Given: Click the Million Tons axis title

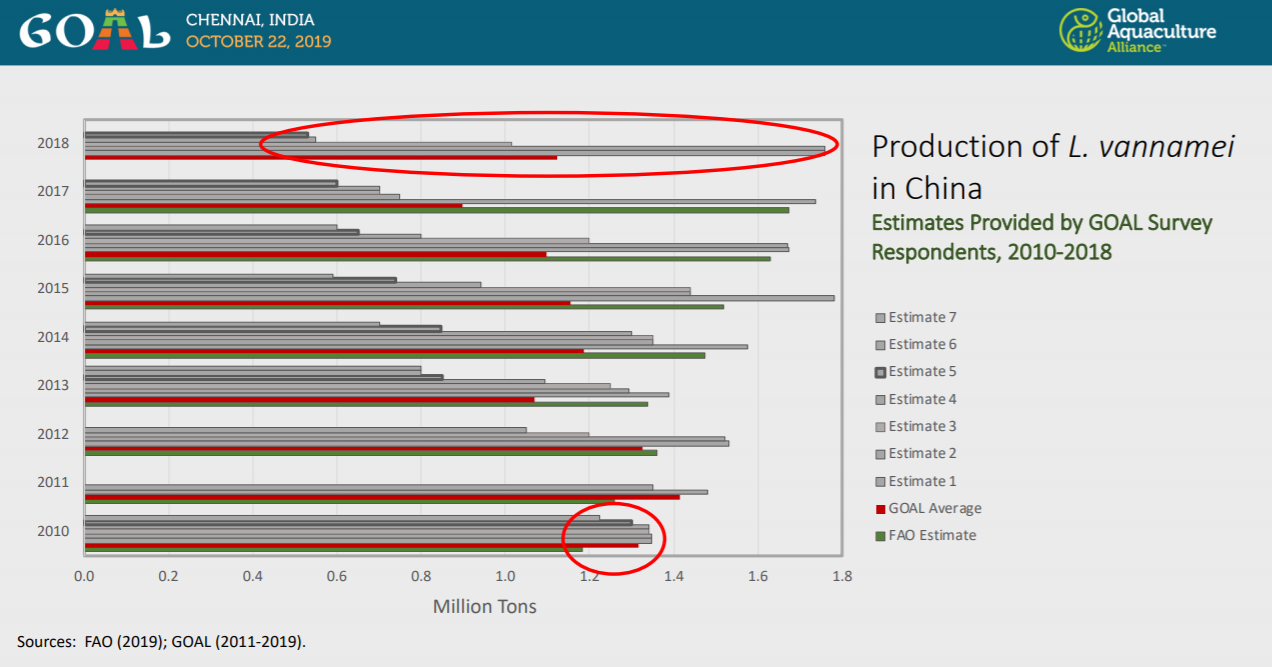Looking at the screenshot, I should (484, 606).
